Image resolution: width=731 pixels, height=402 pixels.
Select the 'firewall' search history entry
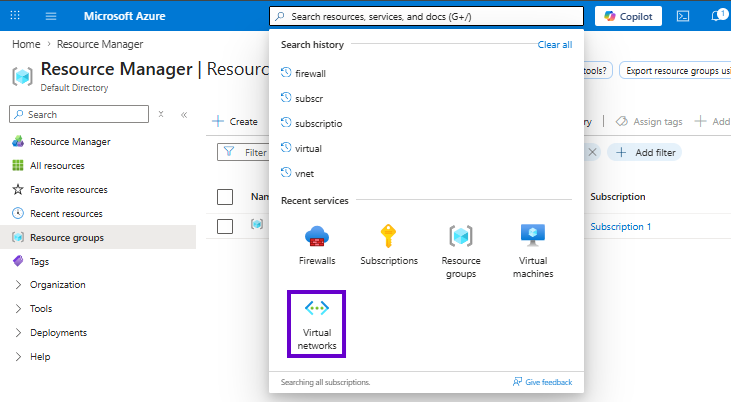310,74
